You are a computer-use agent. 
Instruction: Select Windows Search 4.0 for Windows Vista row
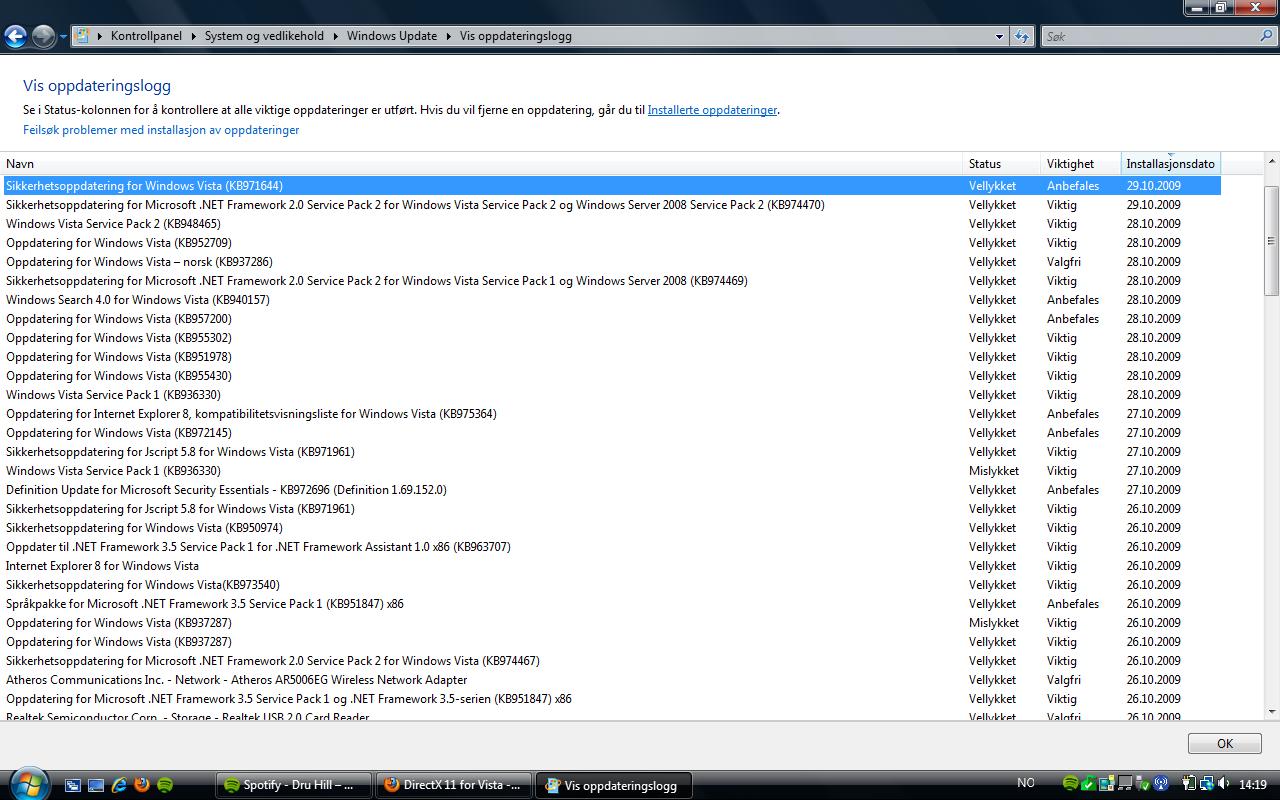[612, 300]
